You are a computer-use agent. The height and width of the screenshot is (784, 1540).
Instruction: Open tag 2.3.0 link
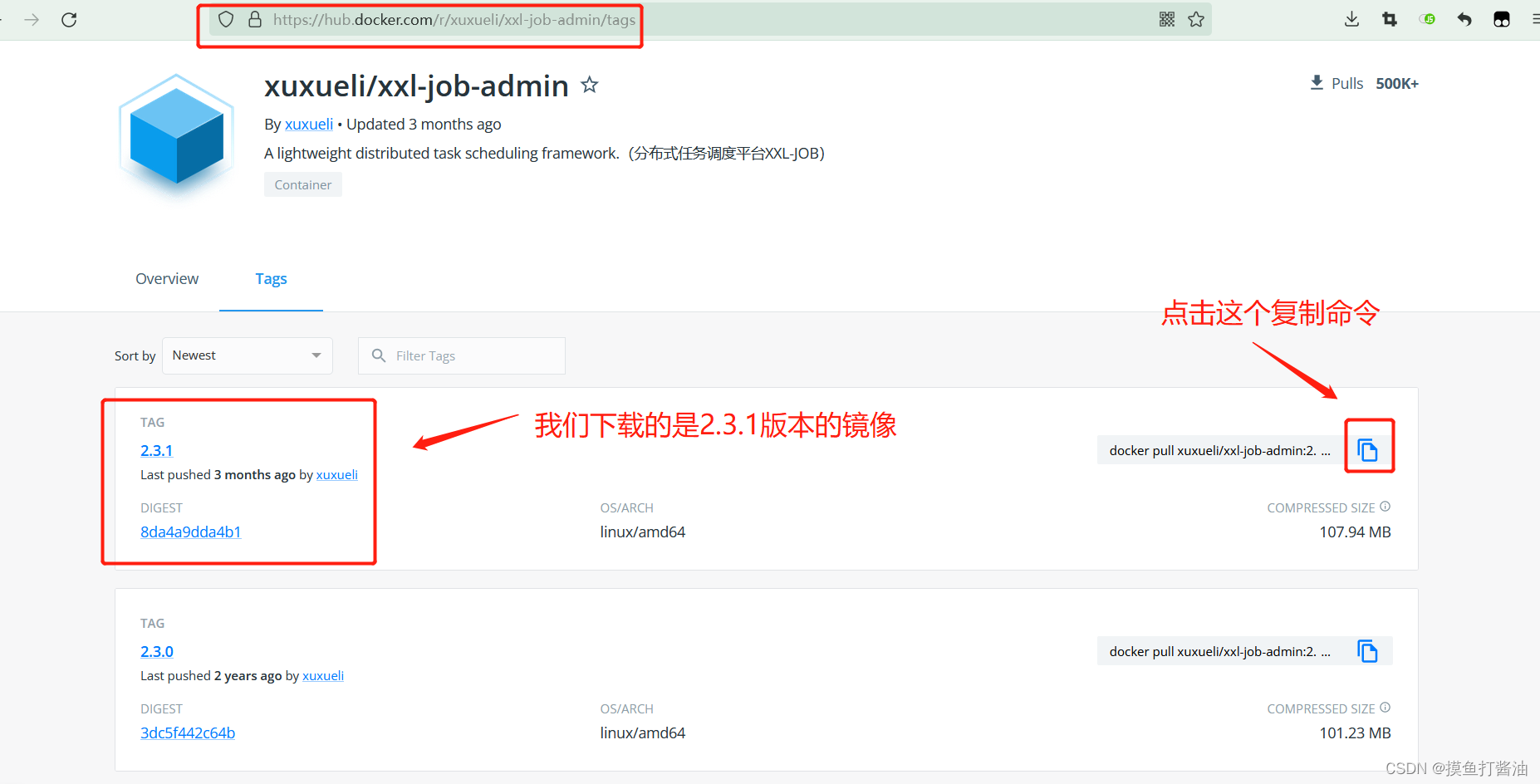click(156, 651)
